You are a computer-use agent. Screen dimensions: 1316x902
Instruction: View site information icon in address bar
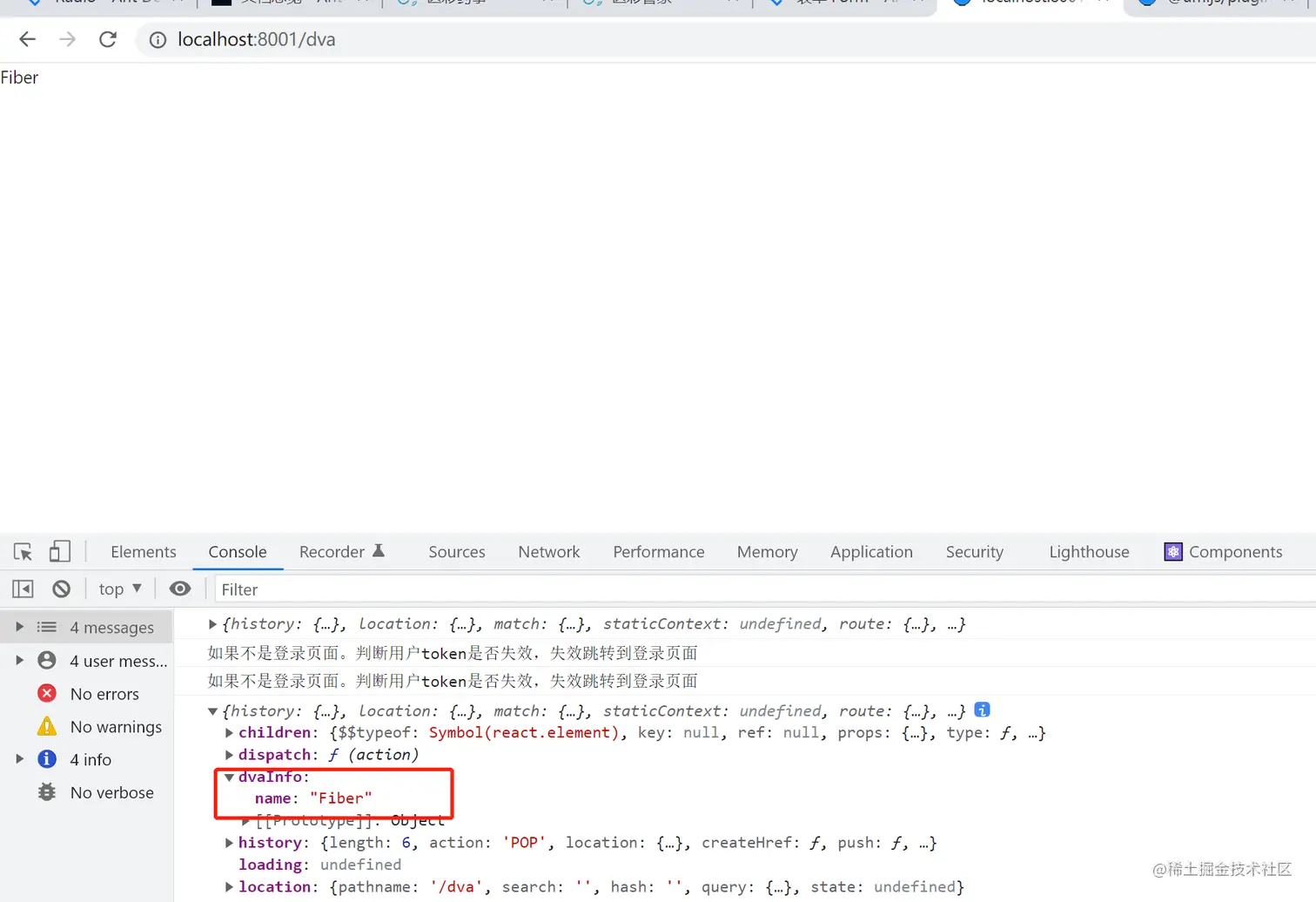(158, 40)
